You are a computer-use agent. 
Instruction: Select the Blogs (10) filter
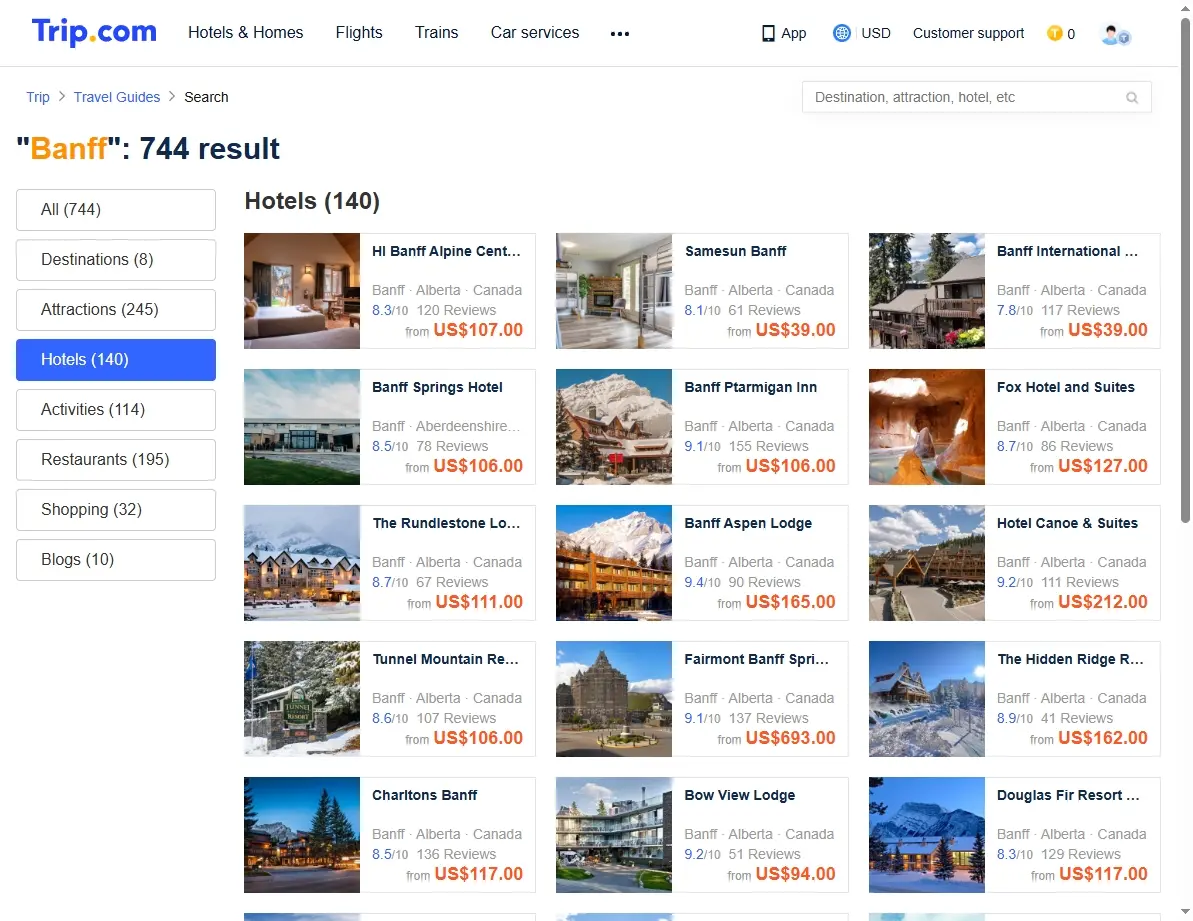(116, 560)
